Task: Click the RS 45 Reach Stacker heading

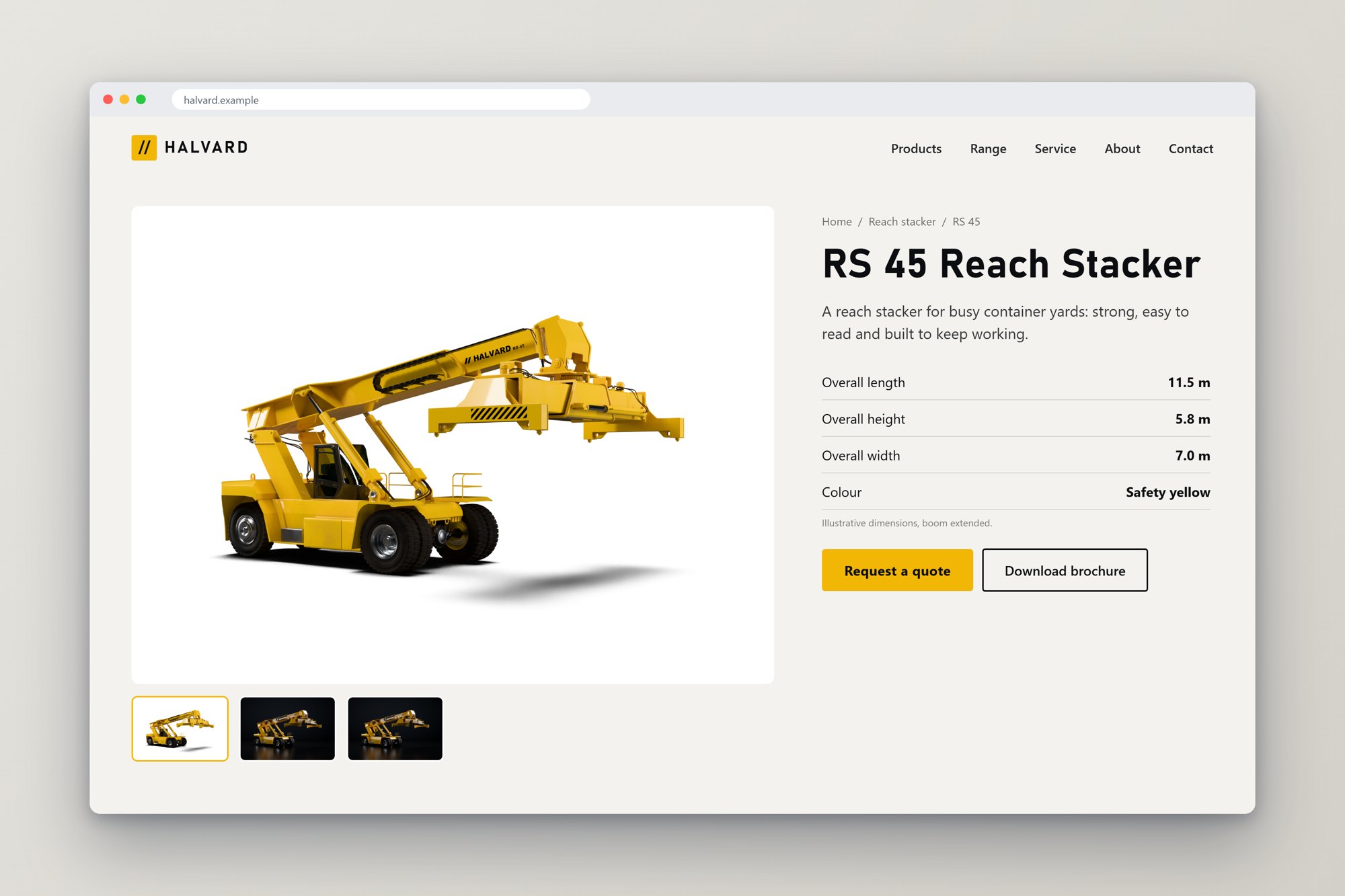Action: [x=1011, y=263]
